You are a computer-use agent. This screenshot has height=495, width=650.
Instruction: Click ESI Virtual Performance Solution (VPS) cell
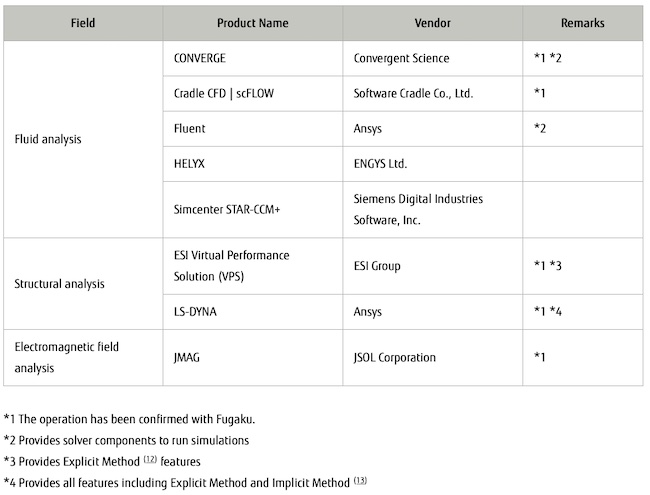[x=231, y=266]
